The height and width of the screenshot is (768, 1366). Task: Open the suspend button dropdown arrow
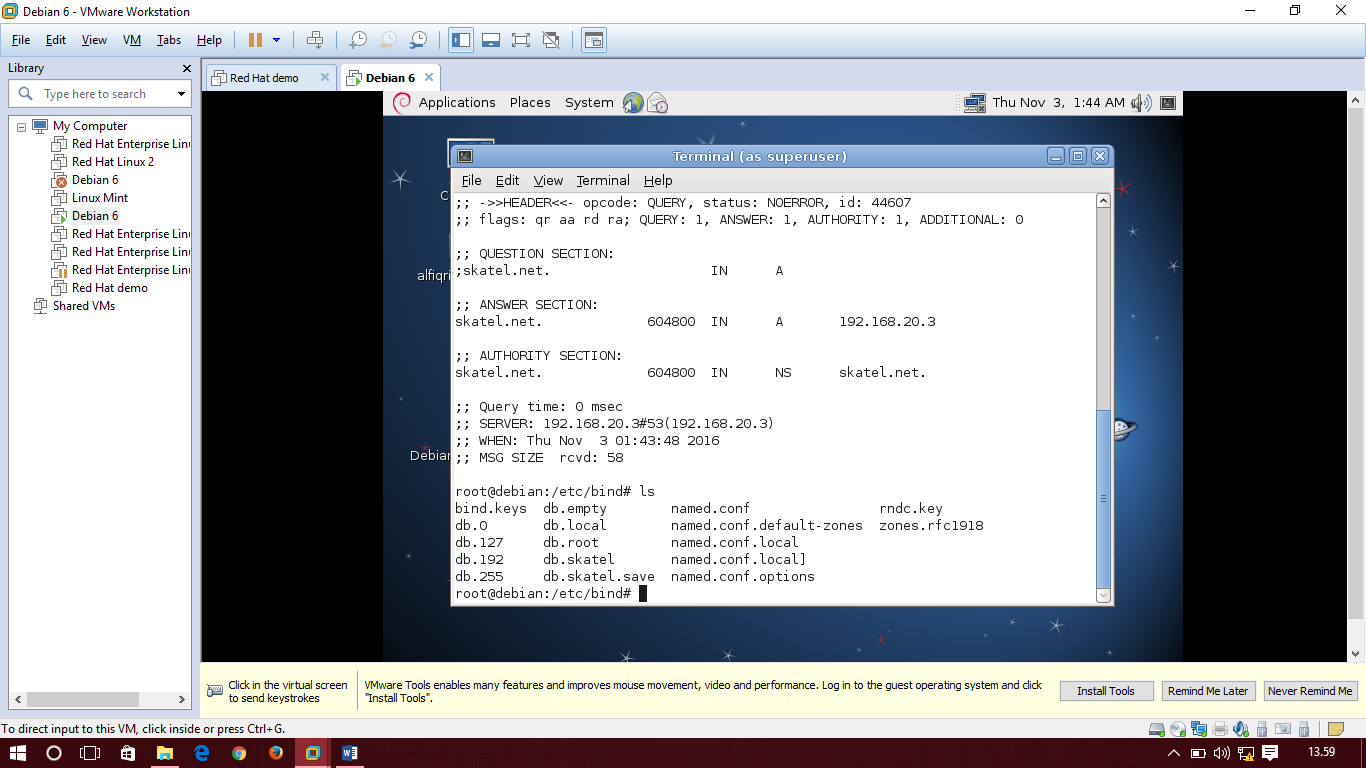pyautogui.click(x=276, y=40)
